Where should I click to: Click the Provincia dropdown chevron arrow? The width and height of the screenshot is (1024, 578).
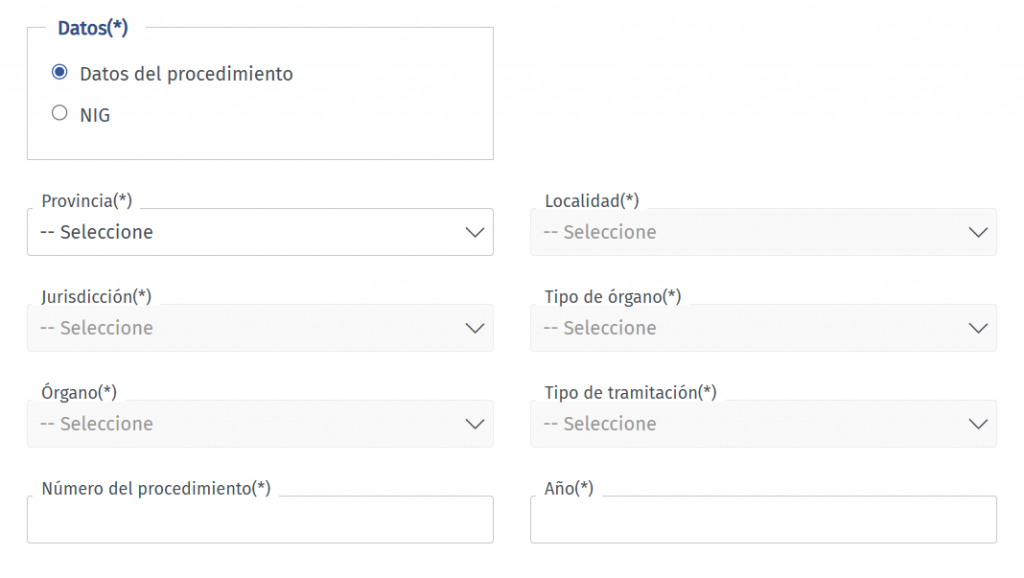point(475,232)
